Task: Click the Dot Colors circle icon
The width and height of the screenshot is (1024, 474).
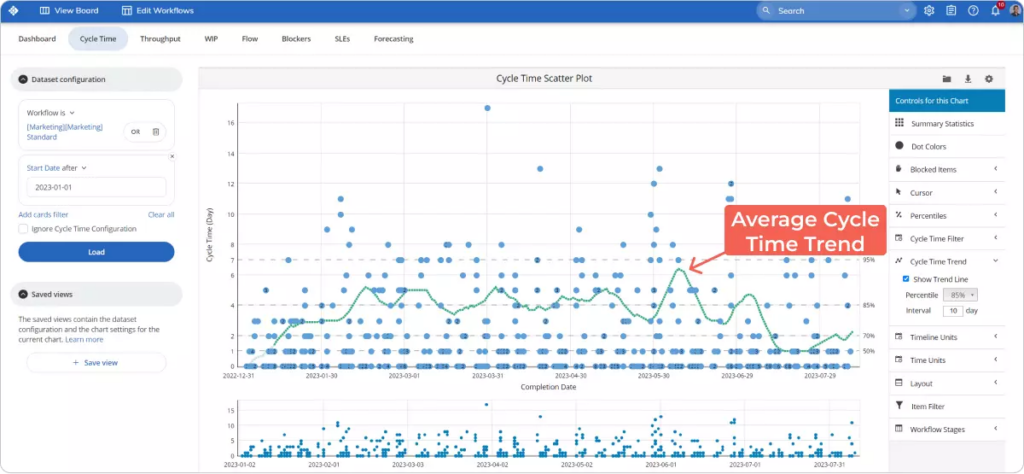Action: (x=899, y=146)
